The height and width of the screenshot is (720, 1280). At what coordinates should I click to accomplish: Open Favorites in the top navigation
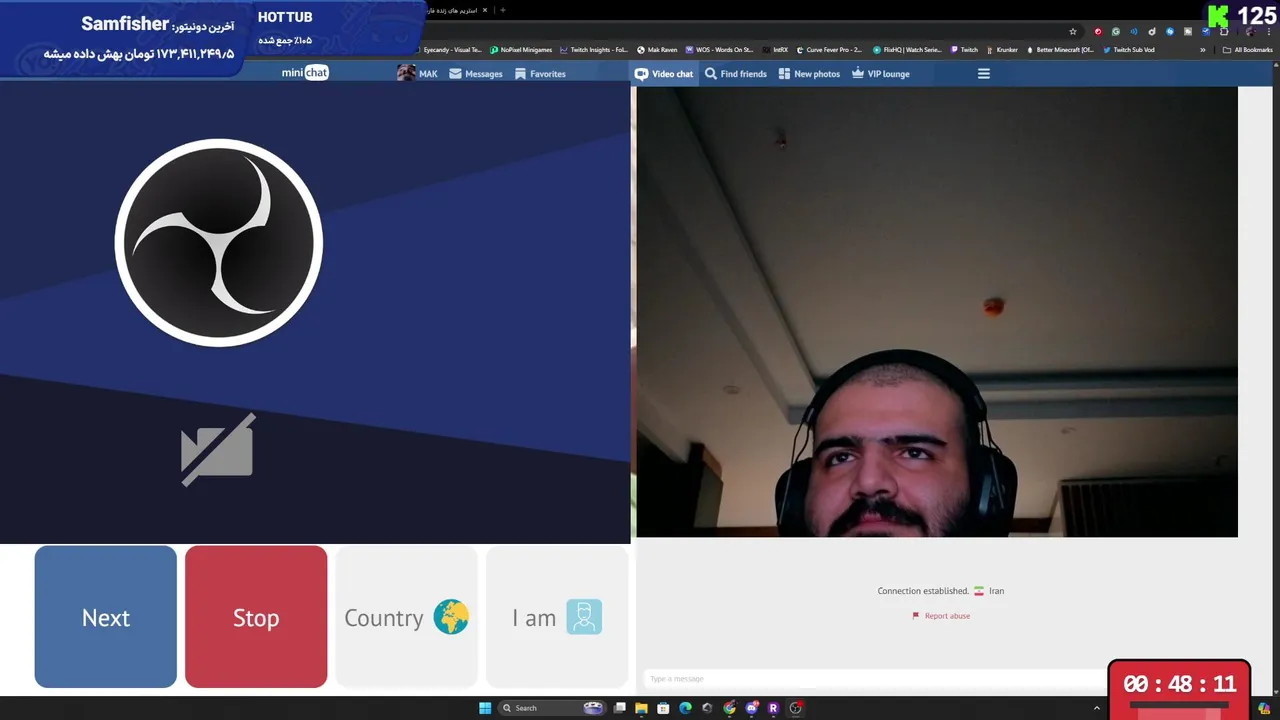click(x=540, y=73)
